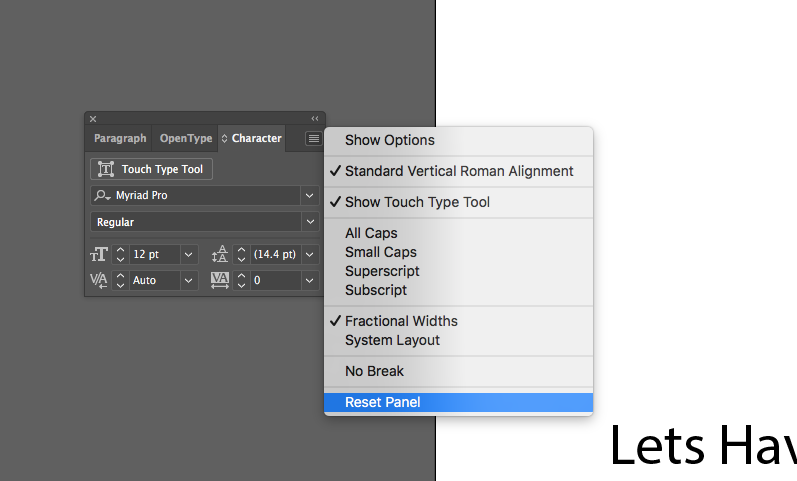Click the kerning icon beside Auto
Screen dimensions: 797x481
point(99,280)
